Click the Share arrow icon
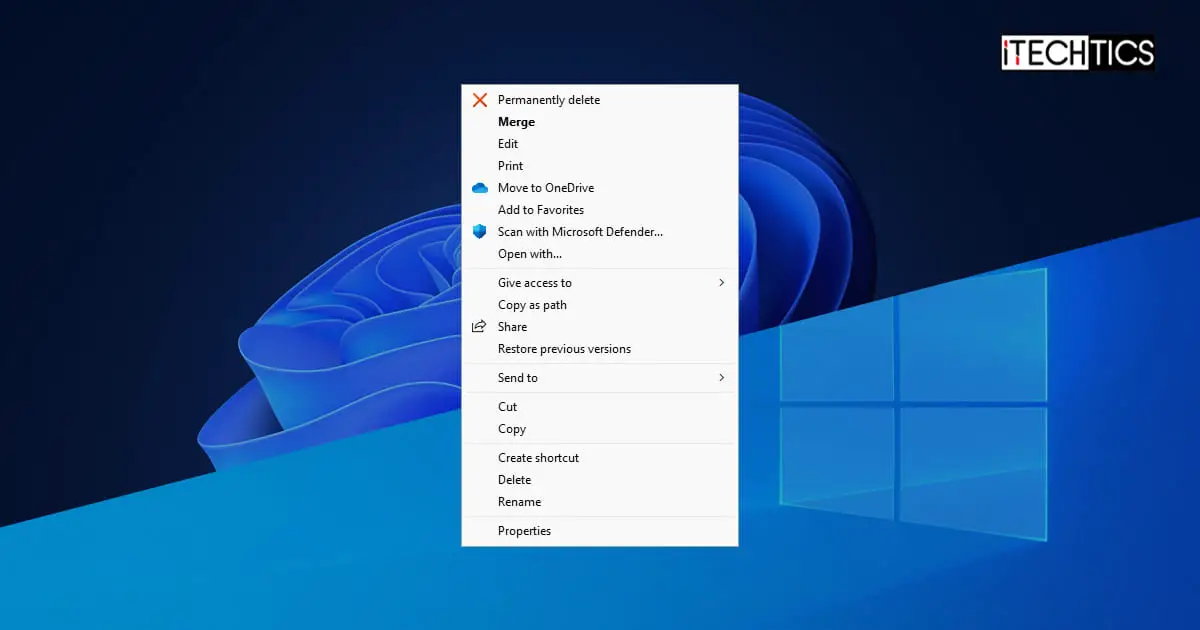1200x630 pixels. pyautogui.click(x=480, y=327)
